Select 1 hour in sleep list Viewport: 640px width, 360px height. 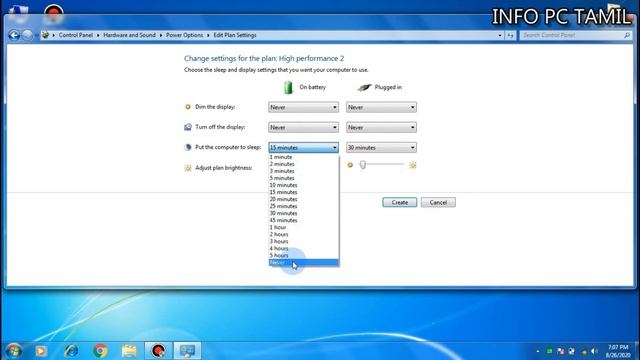303,227
